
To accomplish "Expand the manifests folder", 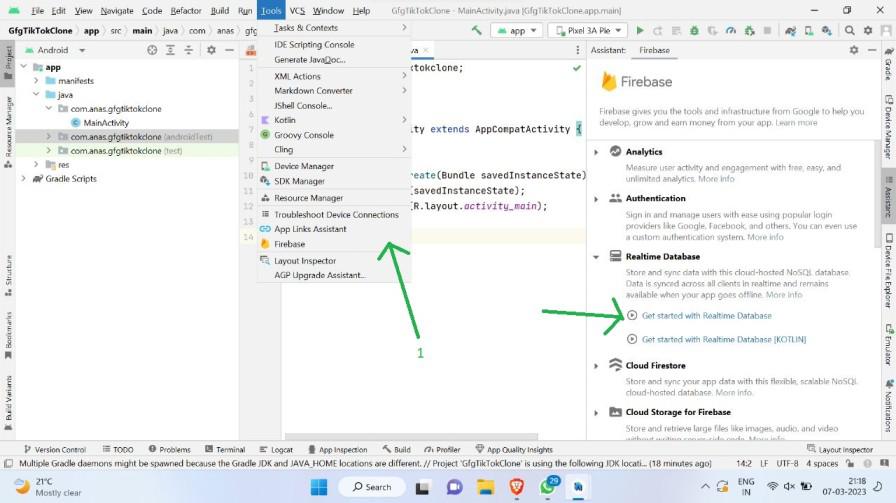I will tap(36, 81).
